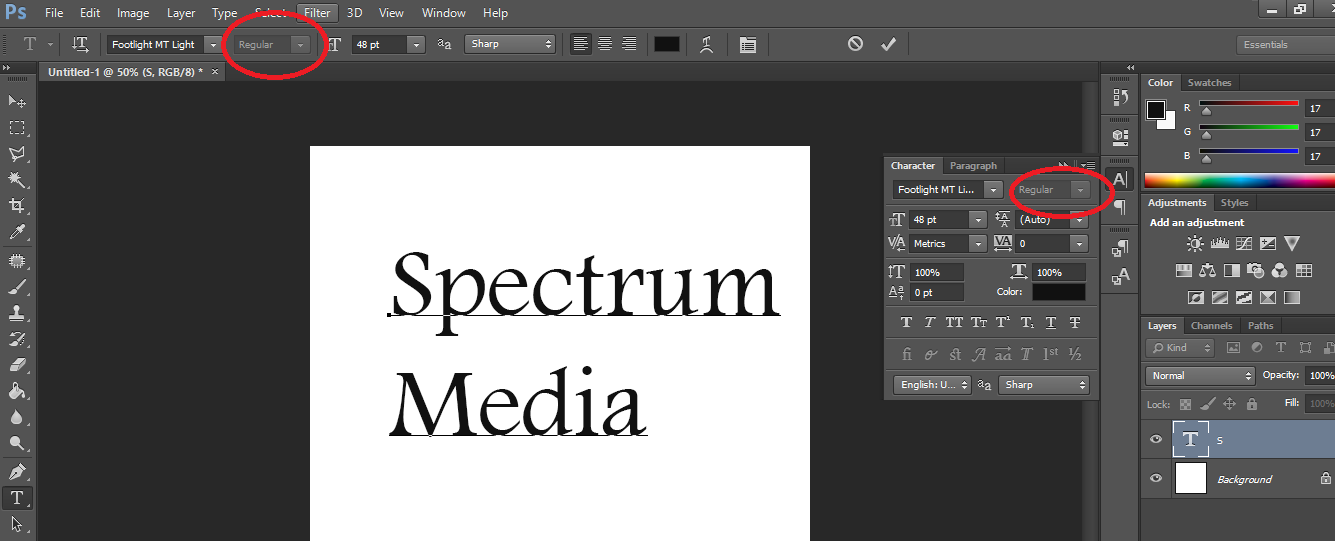Select the Crop tool

click(x=17, y=205)
